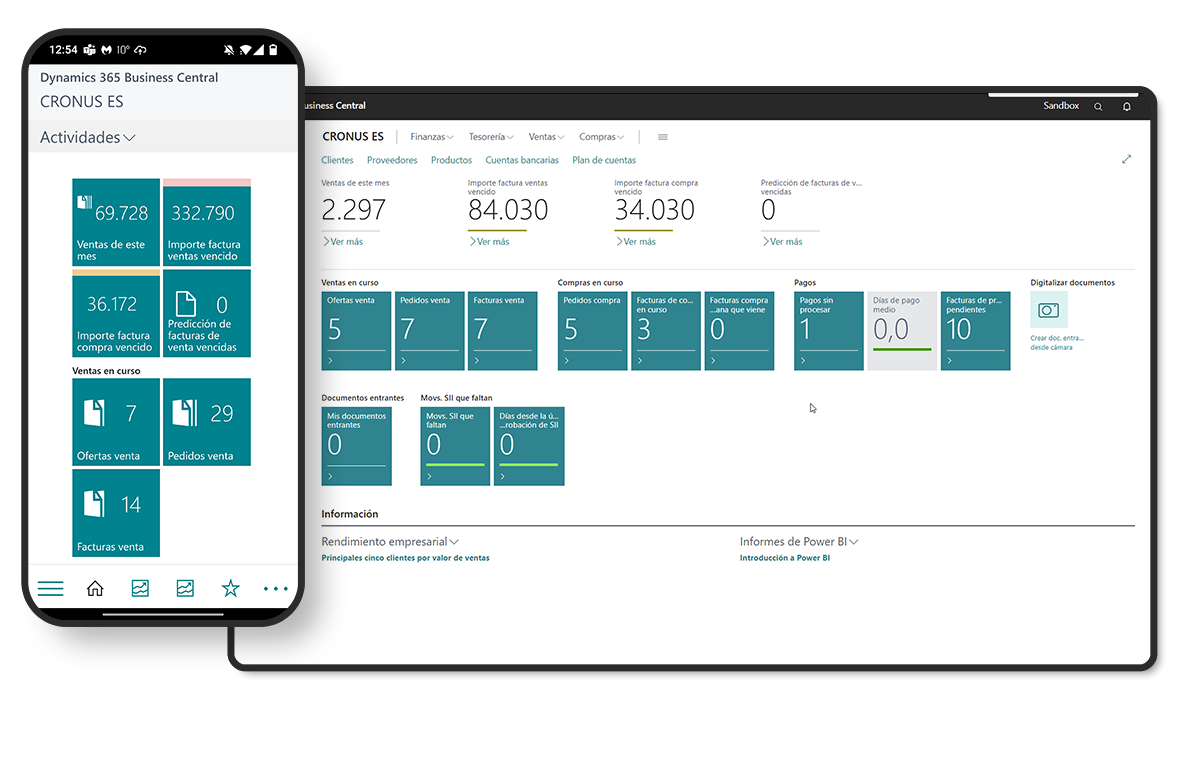The image size is (1200, 757).
Task: Open Plan de cuentas link
Action: (604, 160)
